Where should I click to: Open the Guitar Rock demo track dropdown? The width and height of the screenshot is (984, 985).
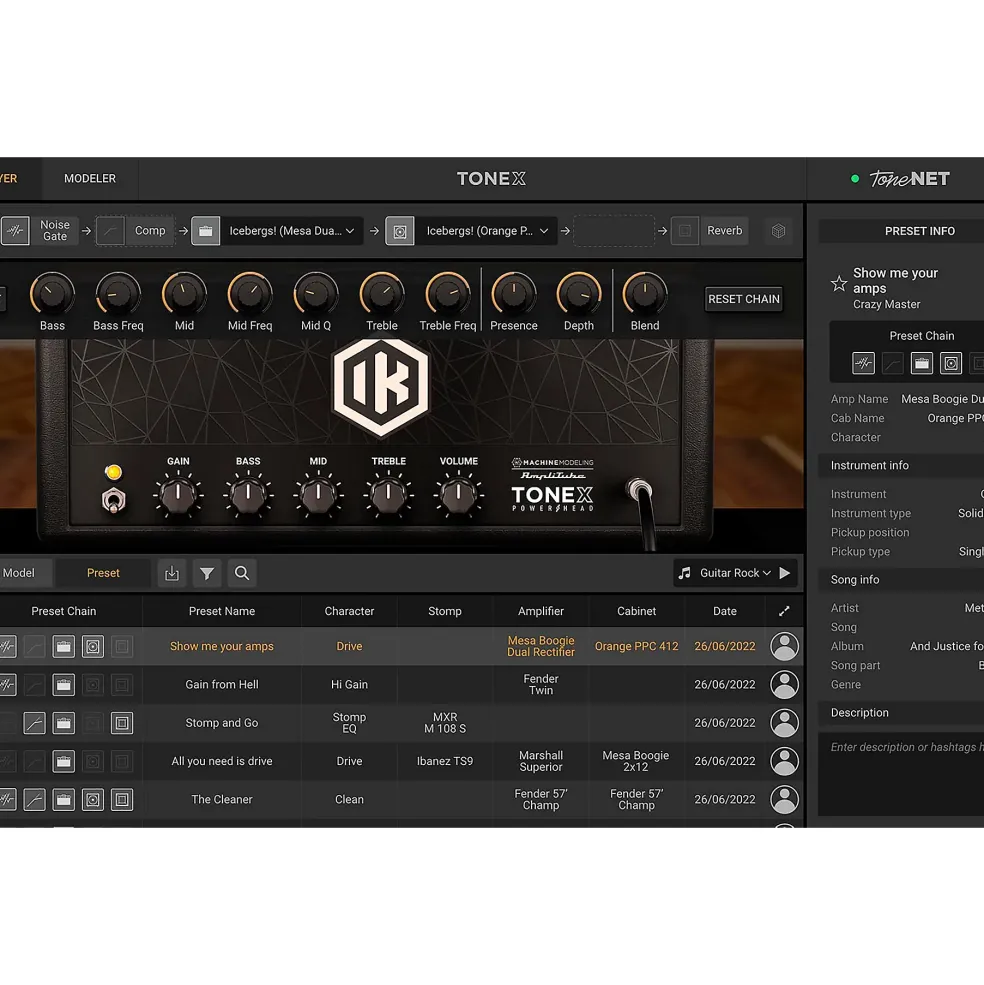click(x=735, y=573)
